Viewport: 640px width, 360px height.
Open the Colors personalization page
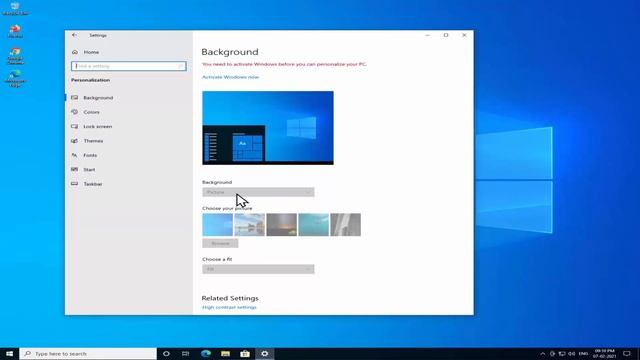[x=91, y=112]
